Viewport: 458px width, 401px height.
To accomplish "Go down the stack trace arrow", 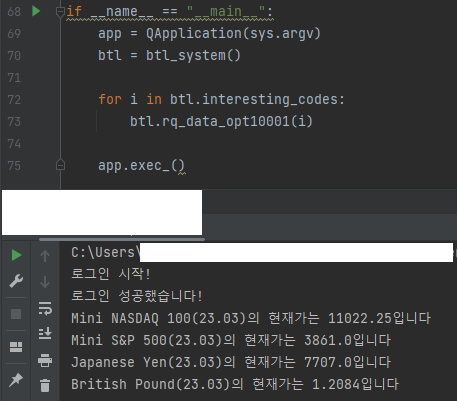I will coord(45,282).
